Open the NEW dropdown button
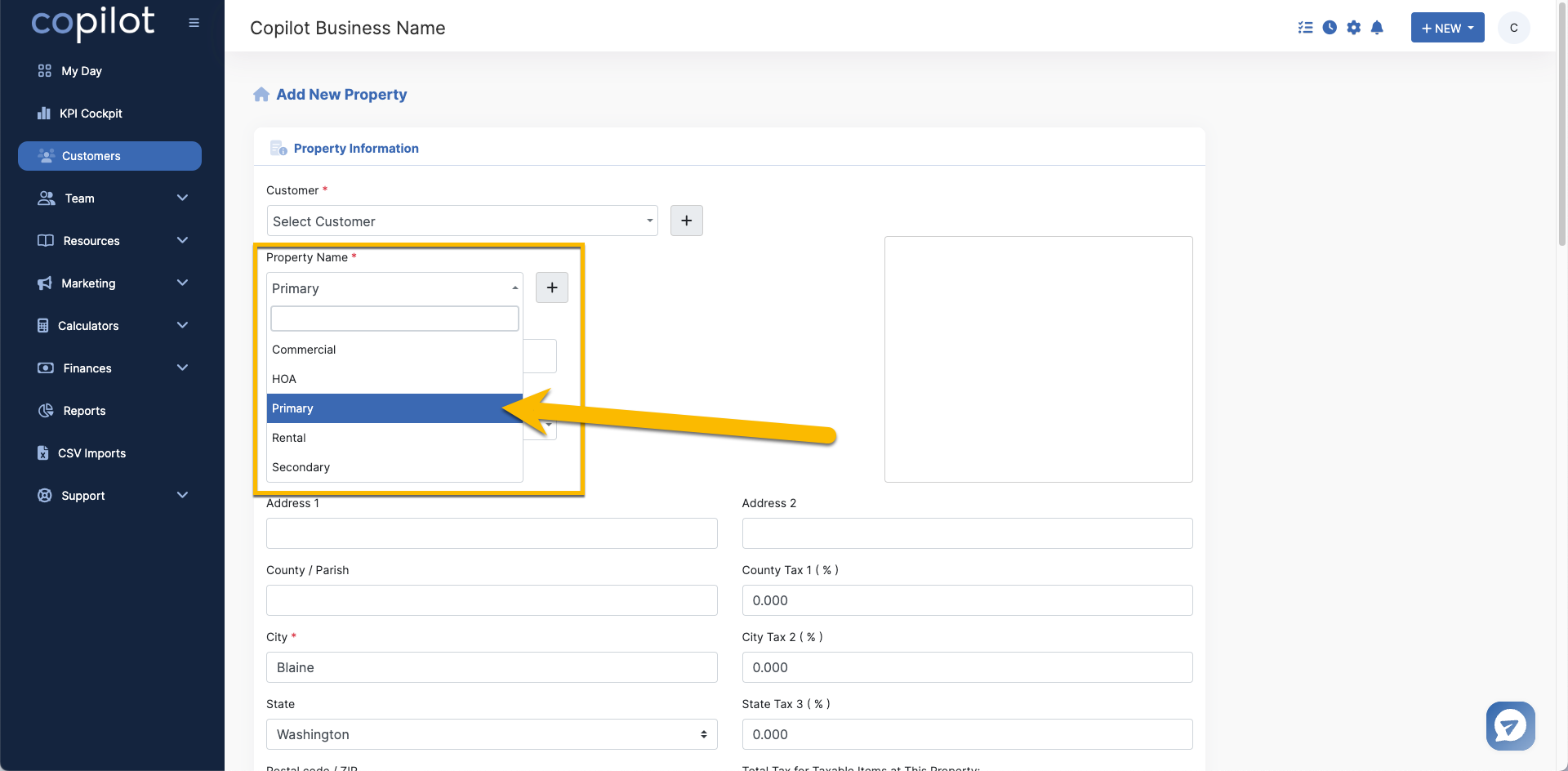 pyautogui.click(x=1447, y=28)
